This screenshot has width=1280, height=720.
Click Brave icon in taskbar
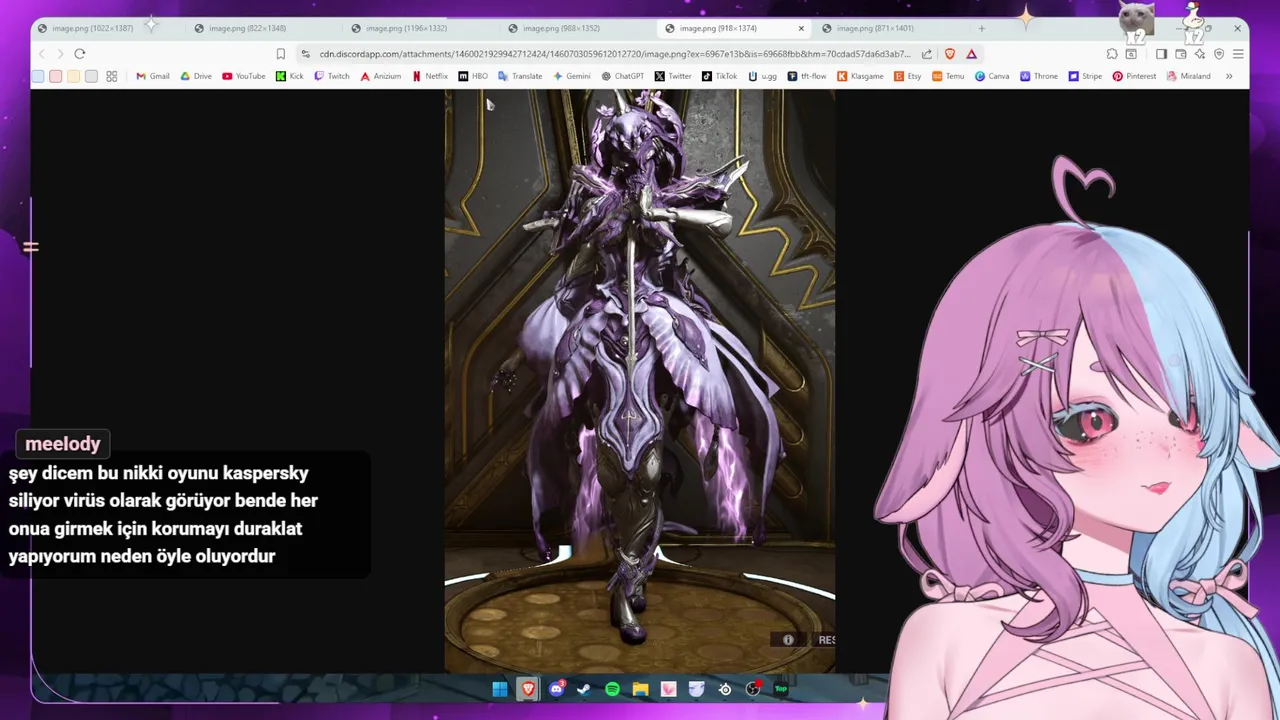527,689
